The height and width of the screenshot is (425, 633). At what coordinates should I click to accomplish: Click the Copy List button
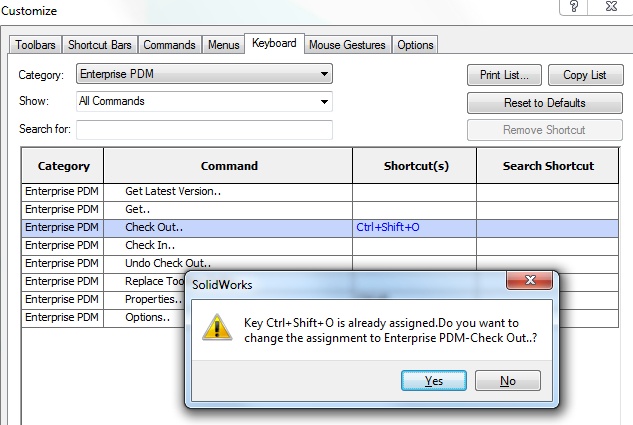(x=585, y=75)
